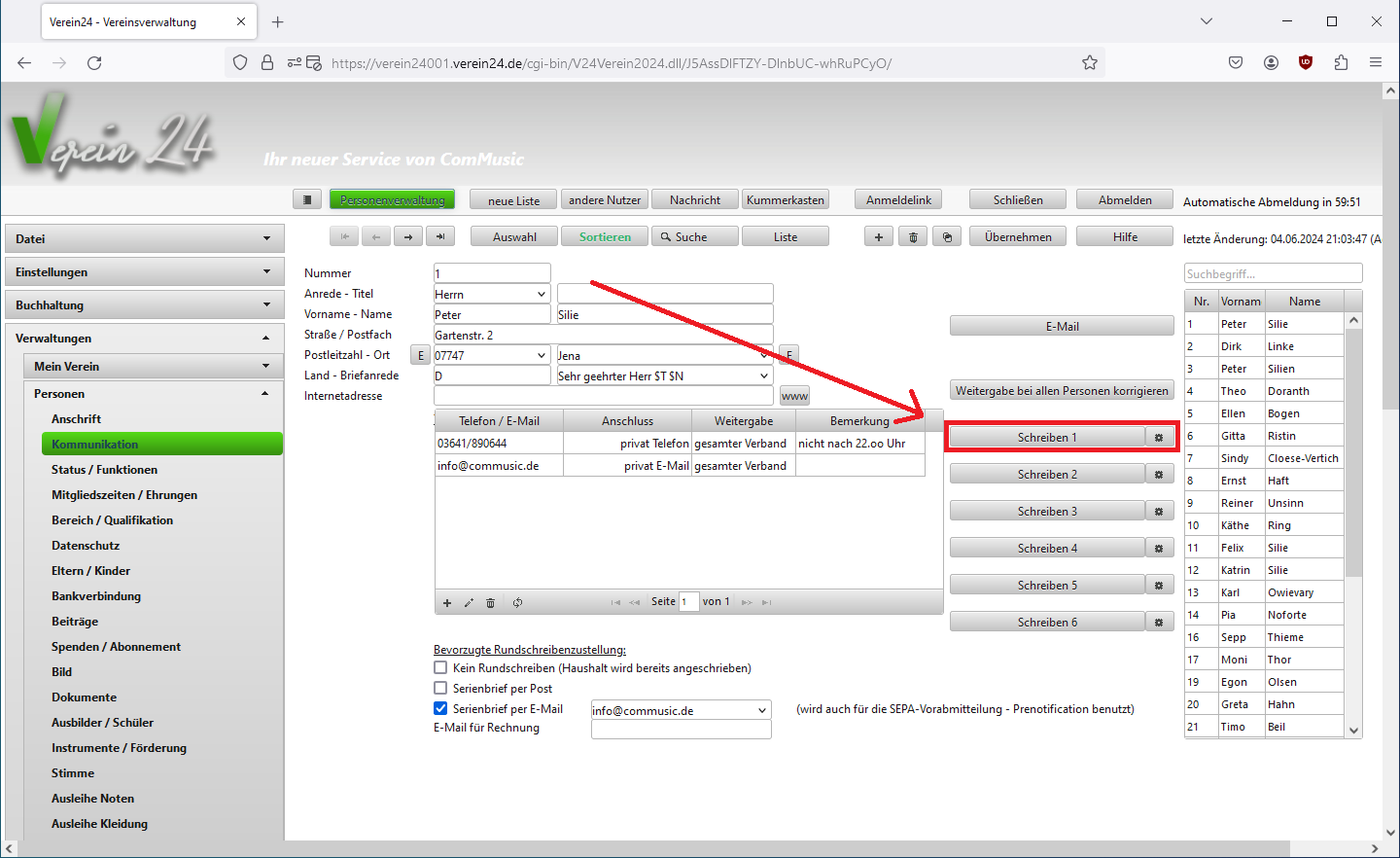Open the Serienbrief e-mail address dropdown
The width and height of the screenshot is (1400, 858).
point(681,710)
